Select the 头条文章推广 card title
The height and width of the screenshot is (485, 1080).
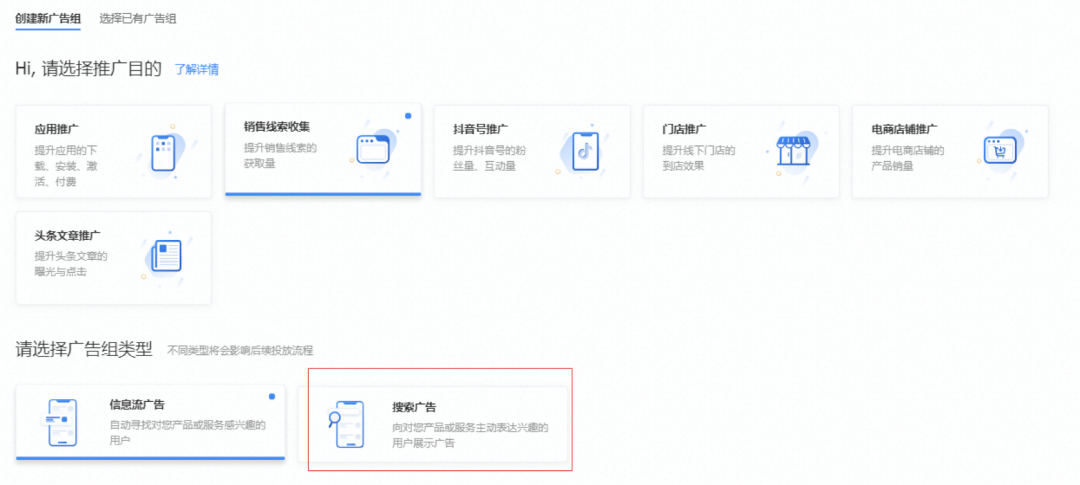[x=67, y=235]
